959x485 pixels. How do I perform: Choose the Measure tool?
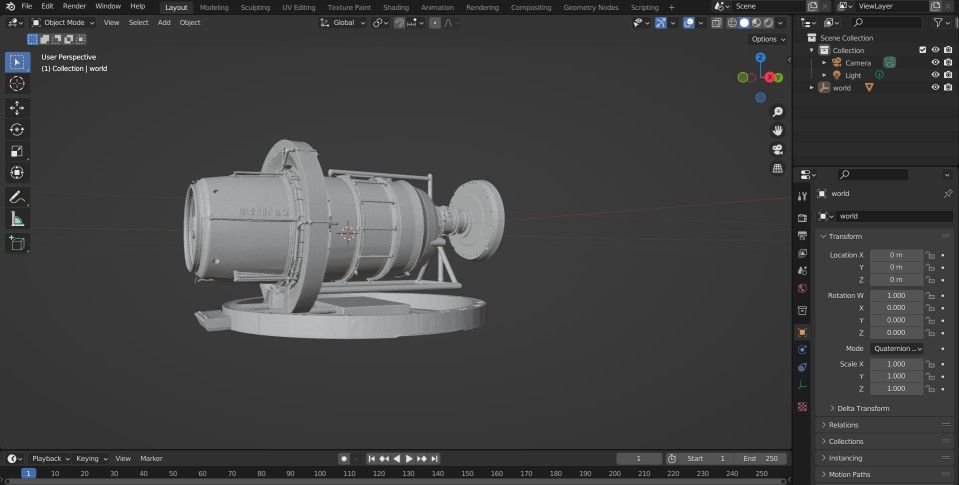tap(17, 219)
